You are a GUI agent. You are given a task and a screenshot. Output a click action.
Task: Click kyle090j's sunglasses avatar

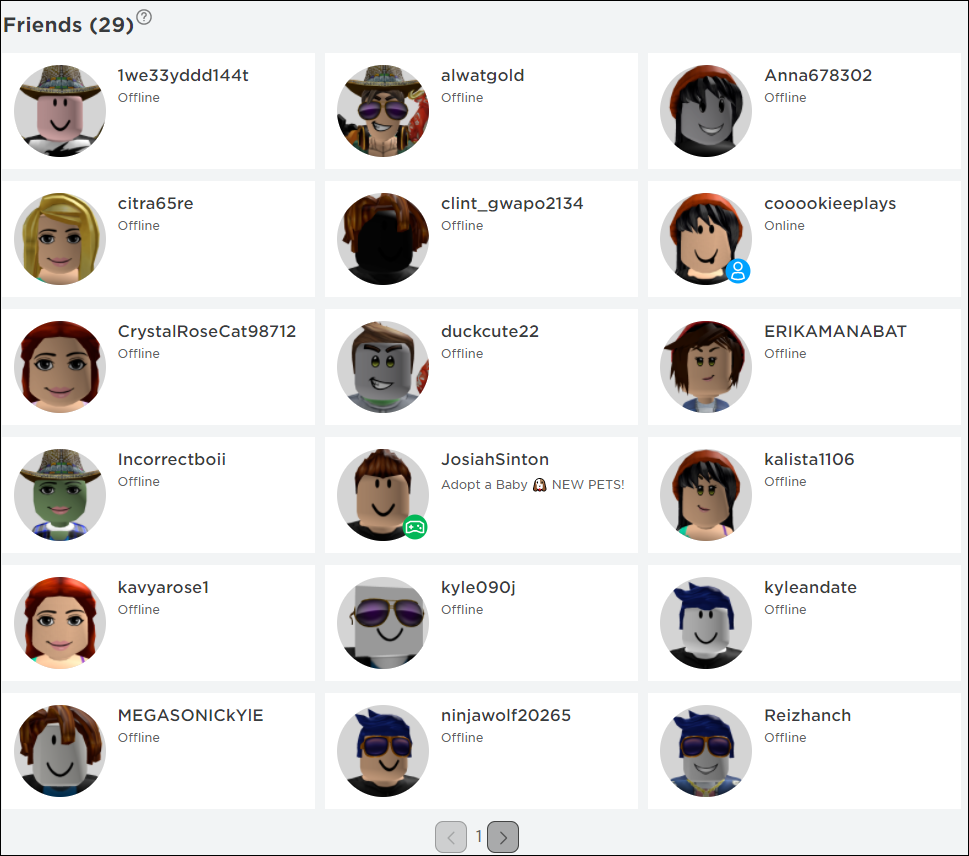383,622
